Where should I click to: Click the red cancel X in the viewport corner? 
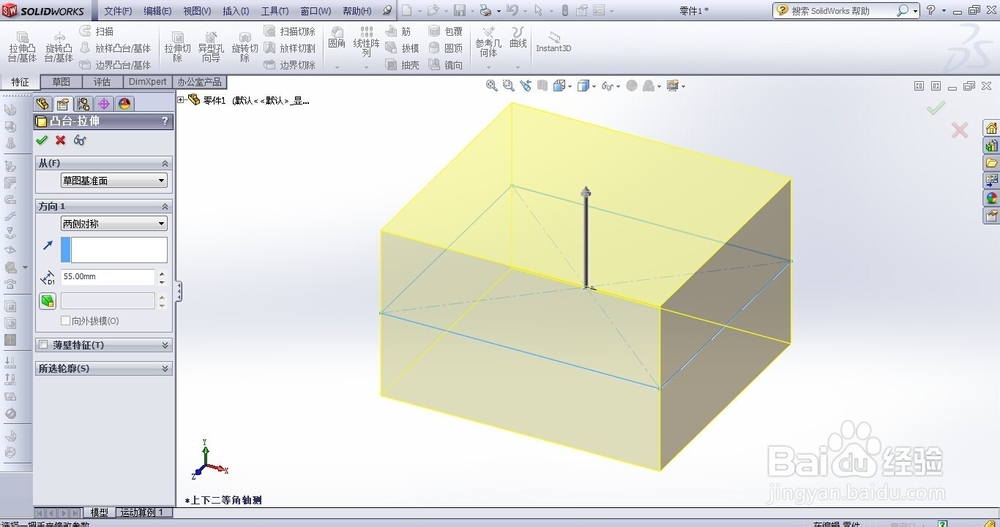pos(960,131)
